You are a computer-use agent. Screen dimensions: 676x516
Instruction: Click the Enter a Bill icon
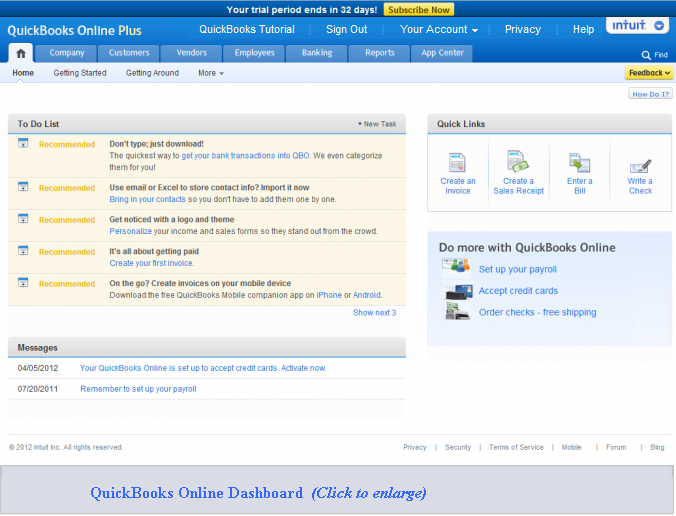(x=579, y=163)
